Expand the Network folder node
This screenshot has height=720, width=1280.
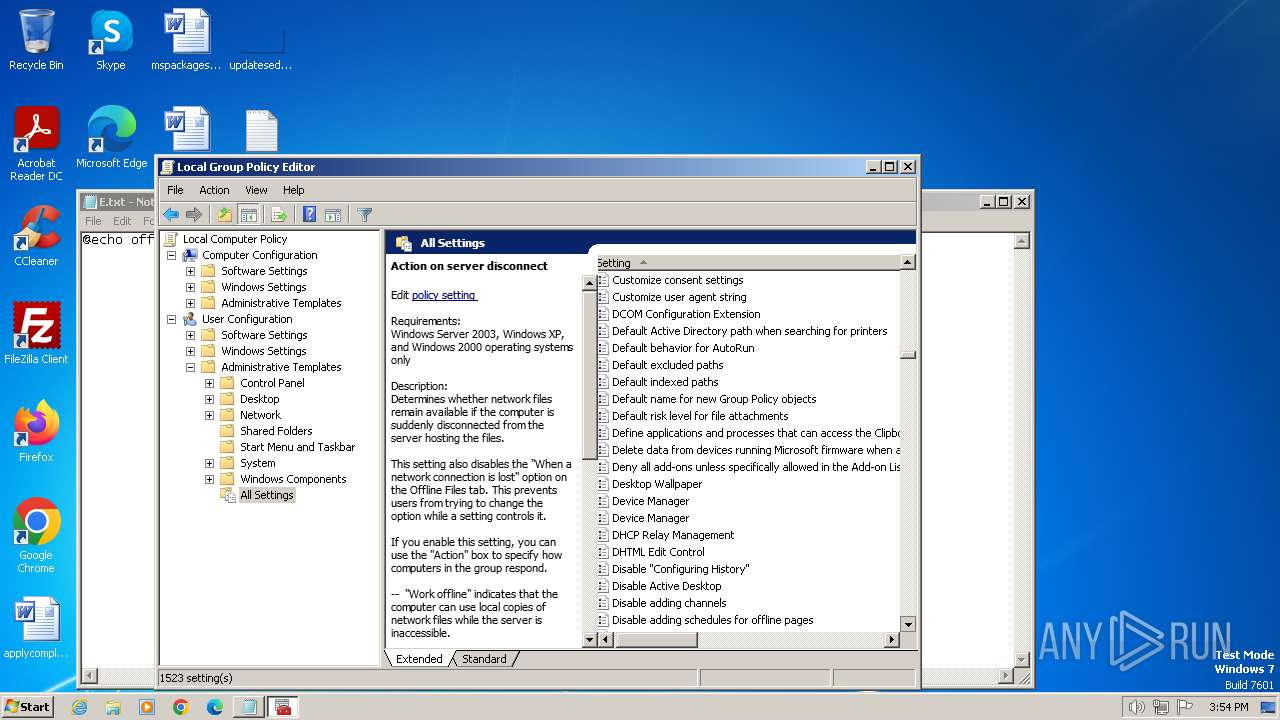click(x=209, y=415)
